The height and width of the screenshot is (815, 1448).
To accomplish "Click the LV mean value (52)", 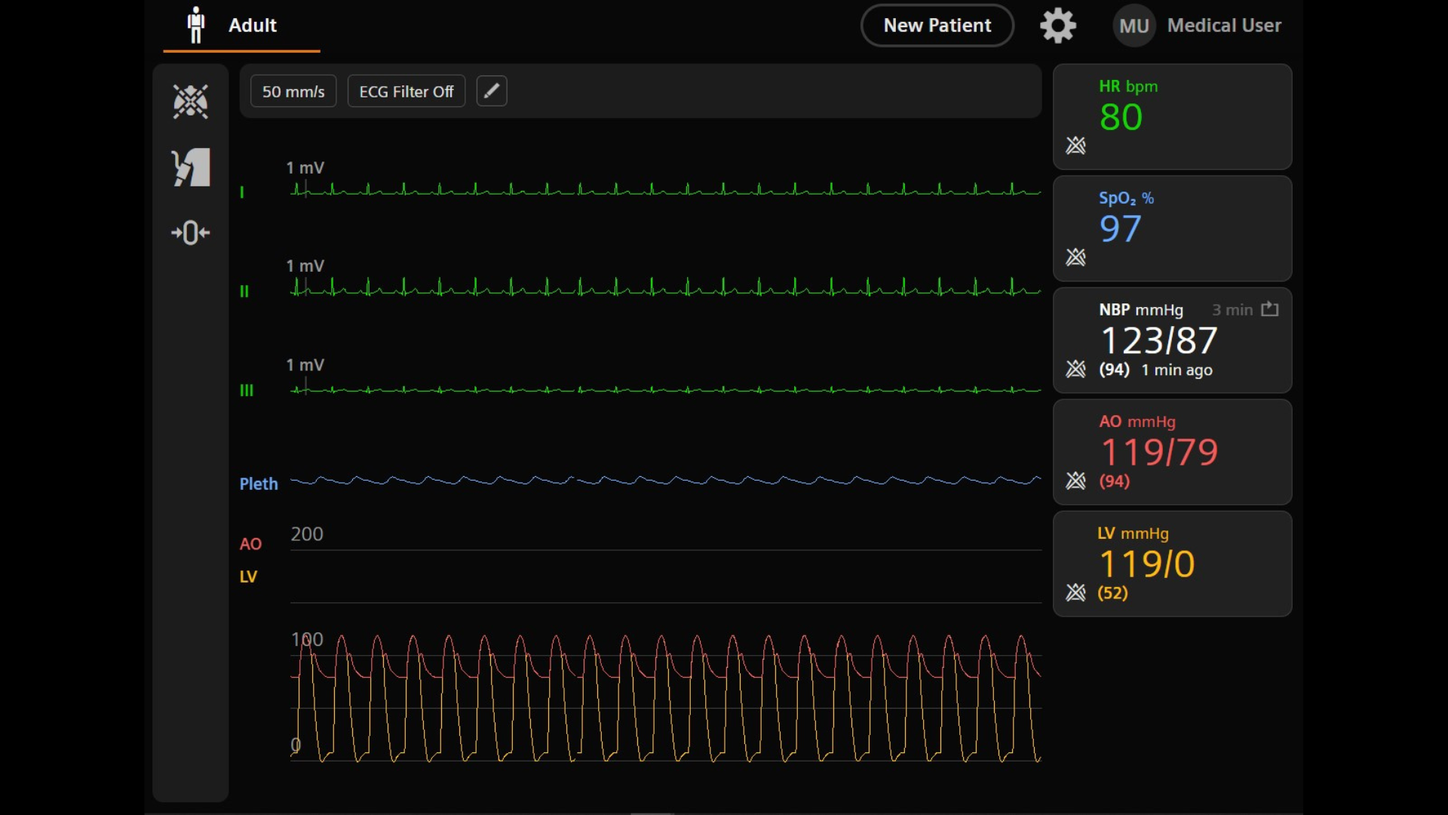I will click(x=1112, y=593).
